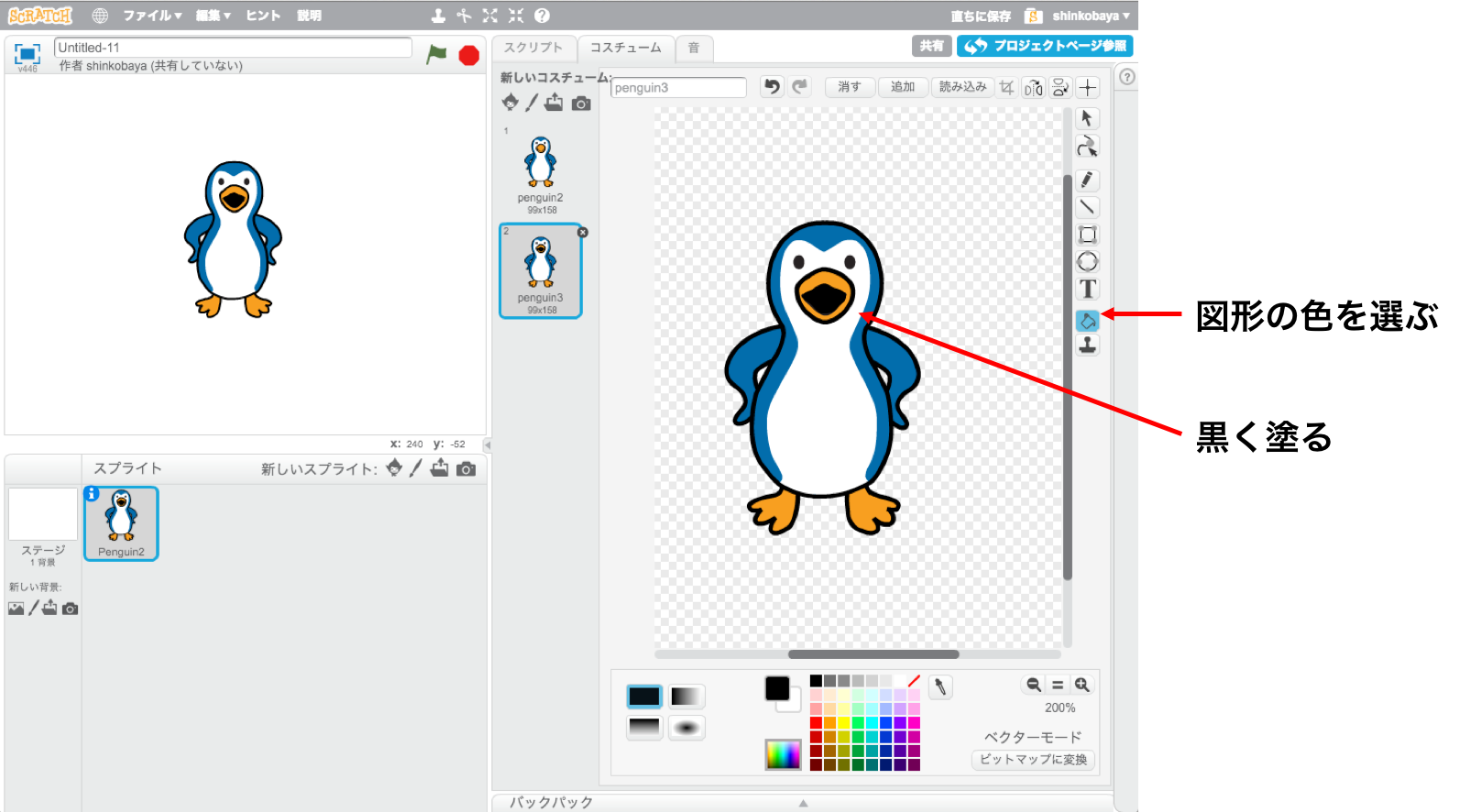
Task: Delete the penguin3 costume
Action: 582,233
